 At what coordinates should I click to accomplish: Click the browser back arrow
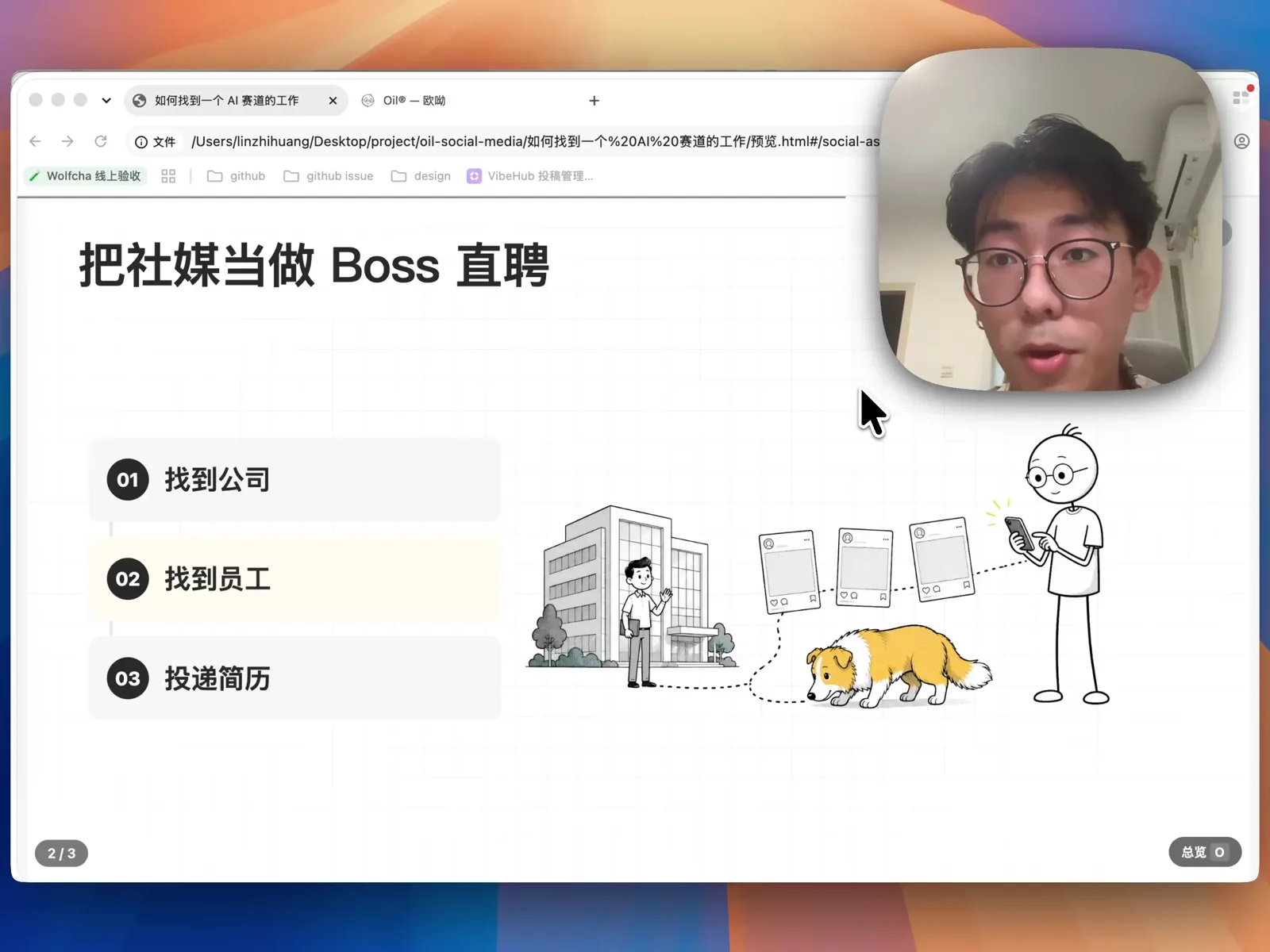click(35, 141)
